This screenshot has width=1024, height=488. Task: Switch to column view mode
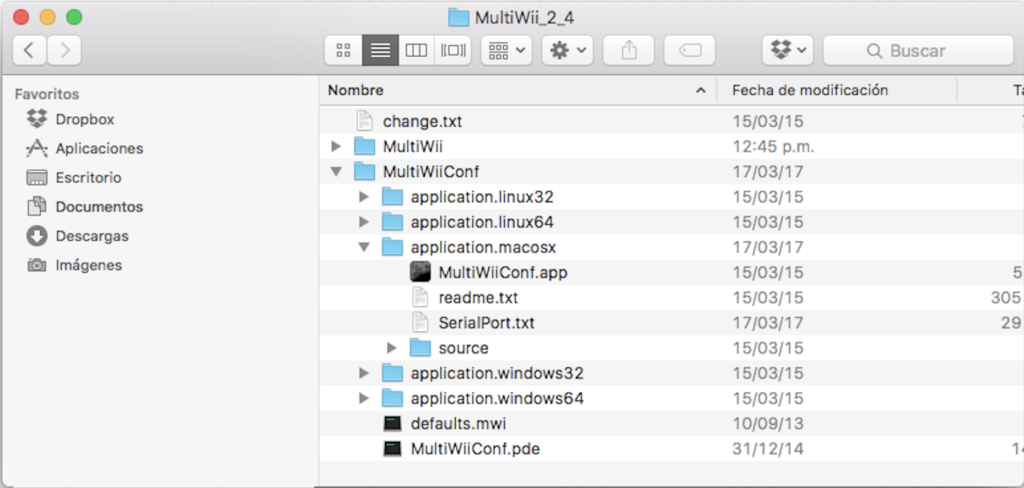pos(415,50)
